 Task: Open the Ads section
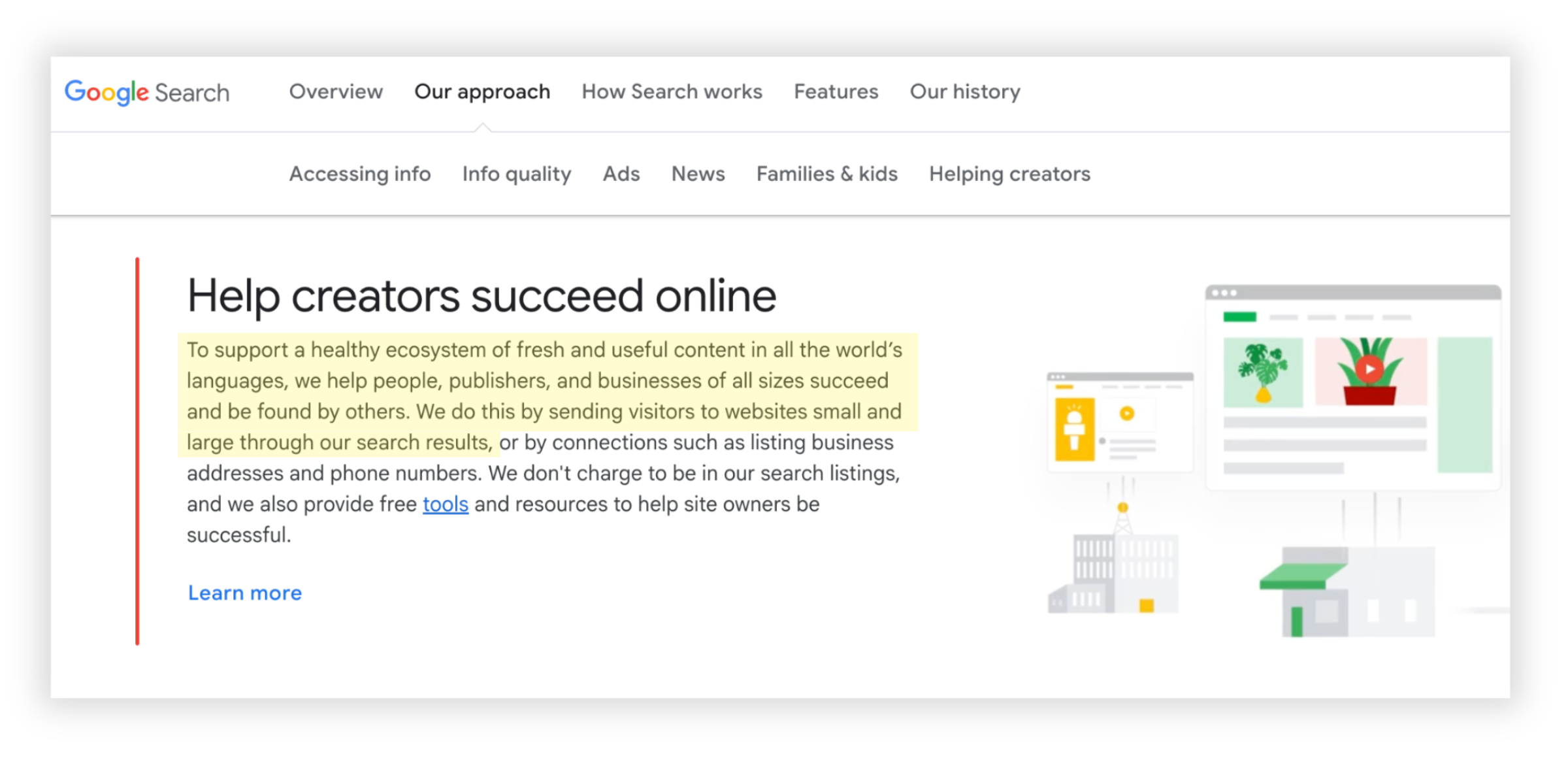coord(621,174)
